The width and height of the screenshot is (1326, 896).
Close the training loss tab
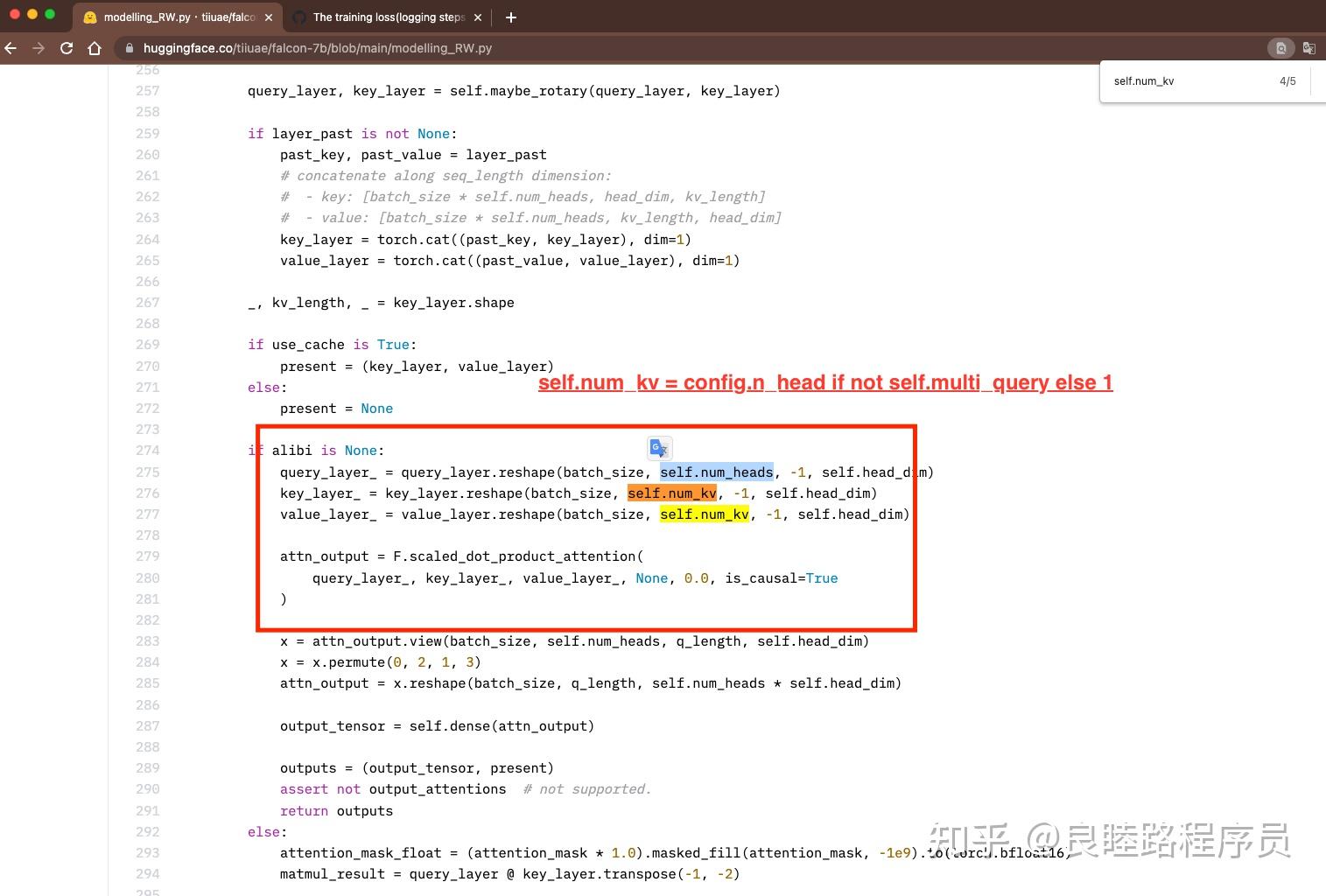pyautogui.click(x=477, y=17)
